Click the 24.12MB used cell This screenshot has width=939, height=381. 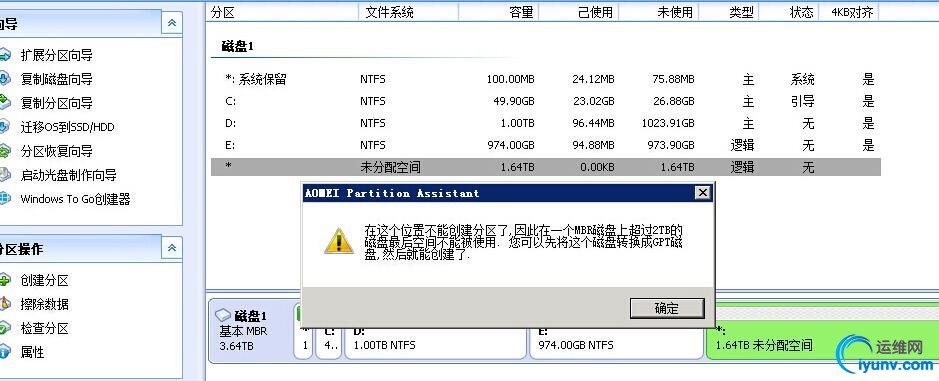(593, 79)
